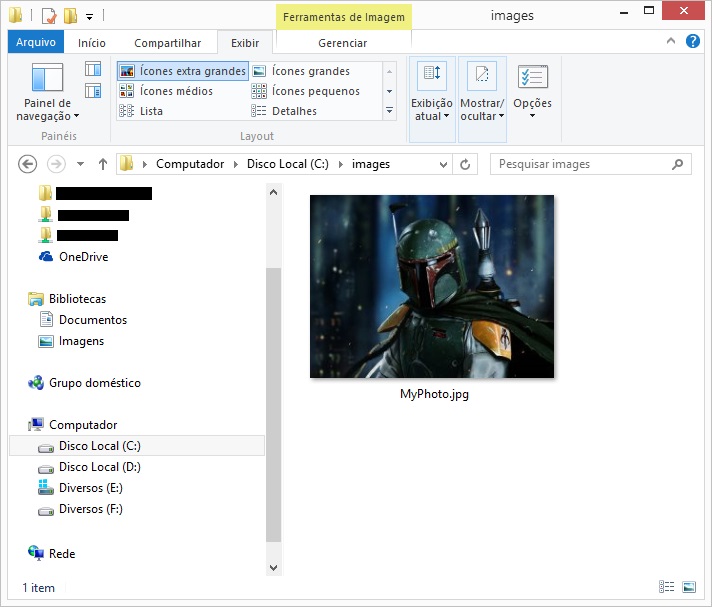The width and height of the screenshot is (712, 607).
Task: Click the details pane icon
Action: [93, 91]
